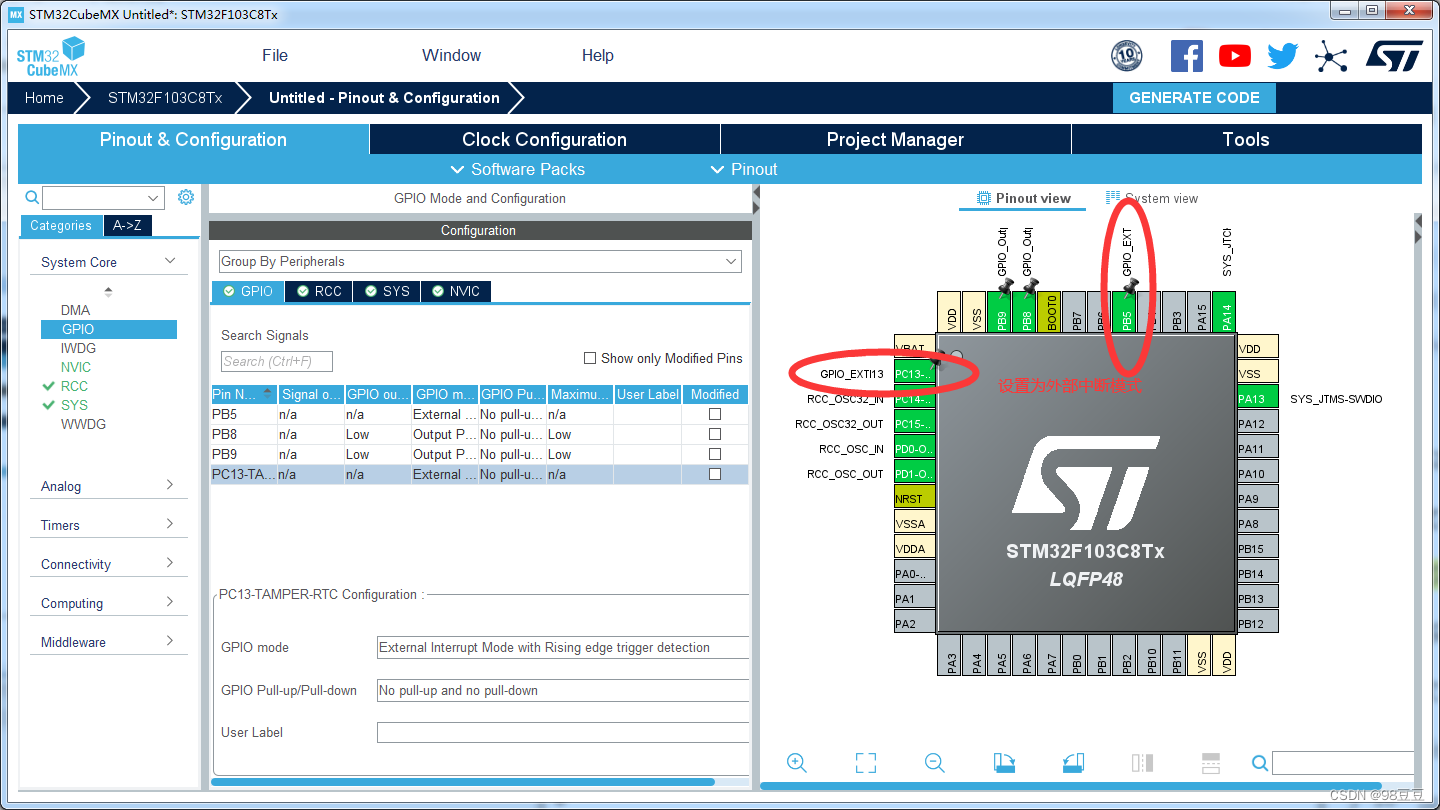The width and height of the screenshot is (1440, 810).
Task: Expand the Connectivity category
Action: pos(170,563)
